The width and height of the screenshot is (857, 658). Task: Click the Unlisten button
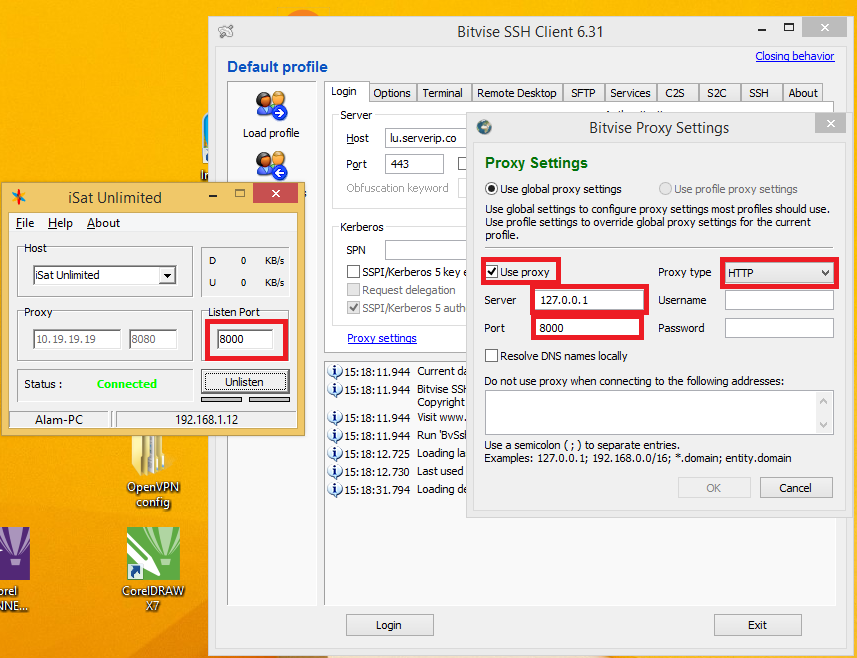(245, 381)
